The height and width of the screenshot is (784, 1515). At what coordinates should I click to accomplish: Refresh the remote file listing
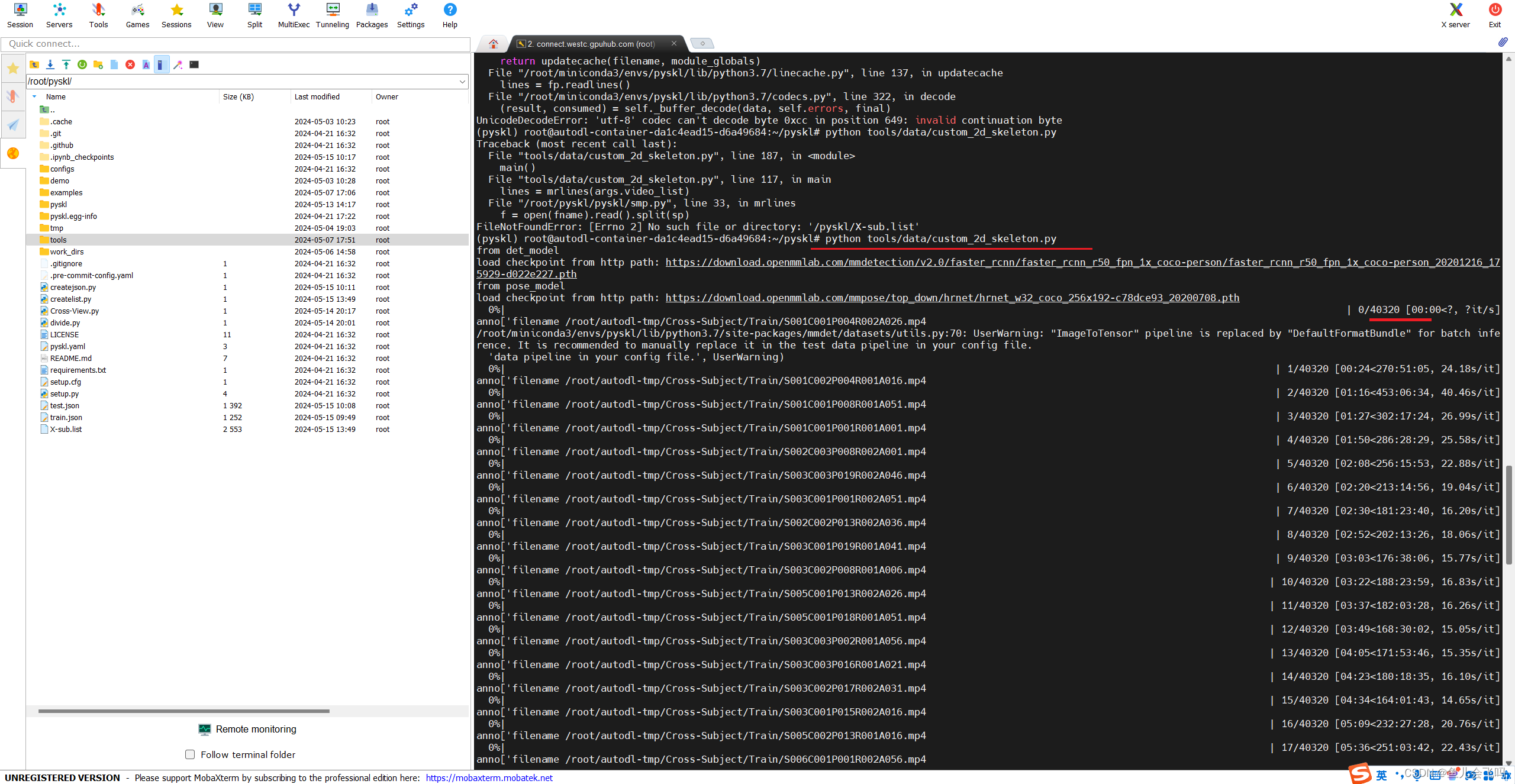click(82, 64)
